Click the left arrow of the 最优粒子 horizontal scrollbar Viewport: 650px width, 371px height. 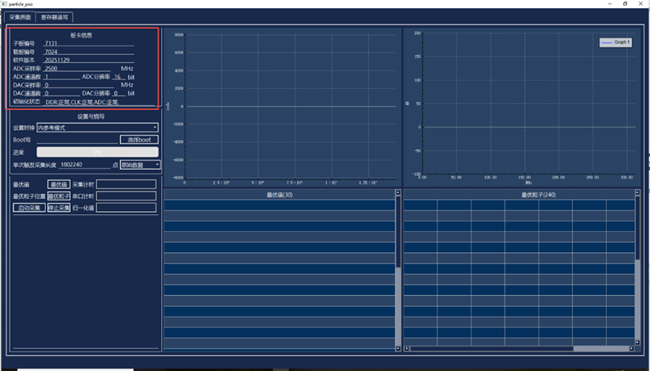407,349
